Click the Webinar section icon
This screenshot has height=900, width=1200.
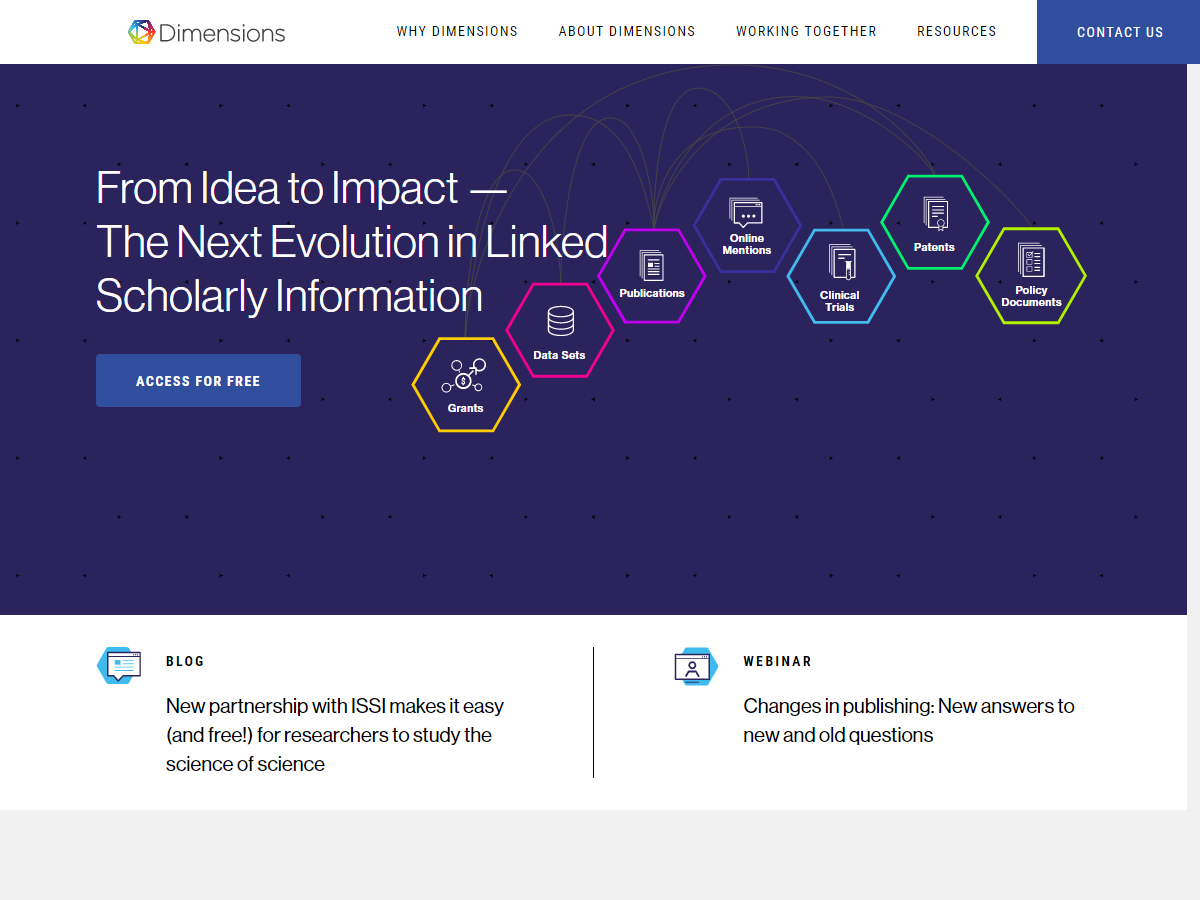coord(695,666)
